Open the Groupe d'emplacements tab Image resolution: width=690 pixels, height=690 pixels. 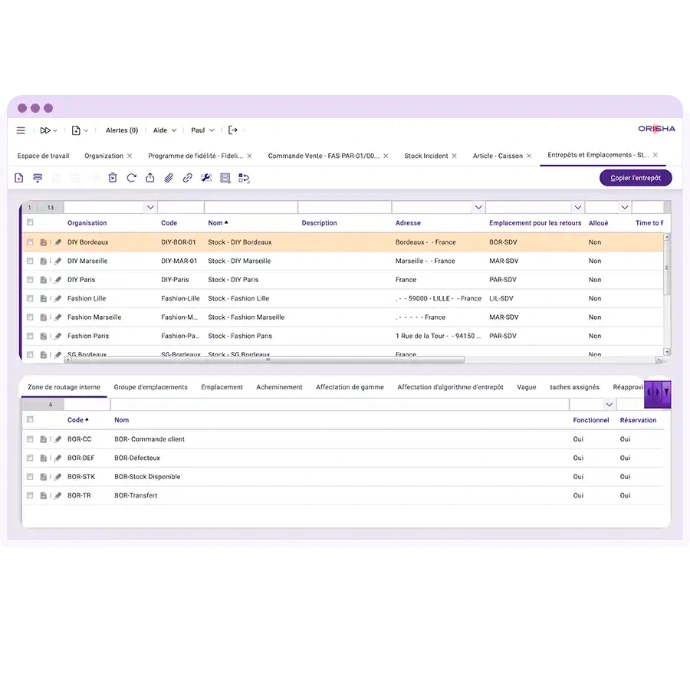click(150, 387)
